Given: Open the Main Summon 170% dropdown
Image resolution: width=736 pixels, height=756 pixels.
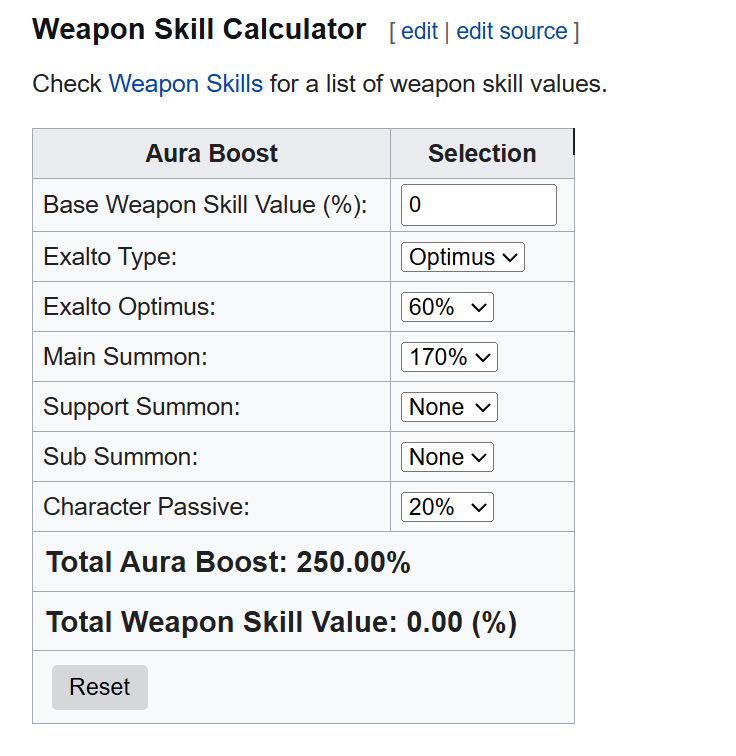Looking at the screenshot, I should click(x=449, y=357).
